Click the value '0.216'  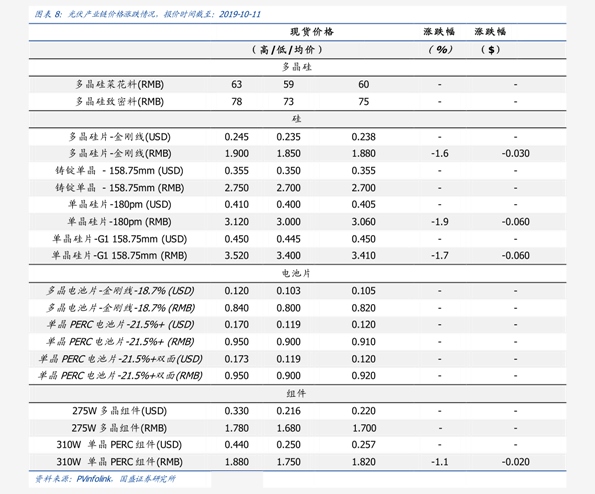tap(288, 411)
